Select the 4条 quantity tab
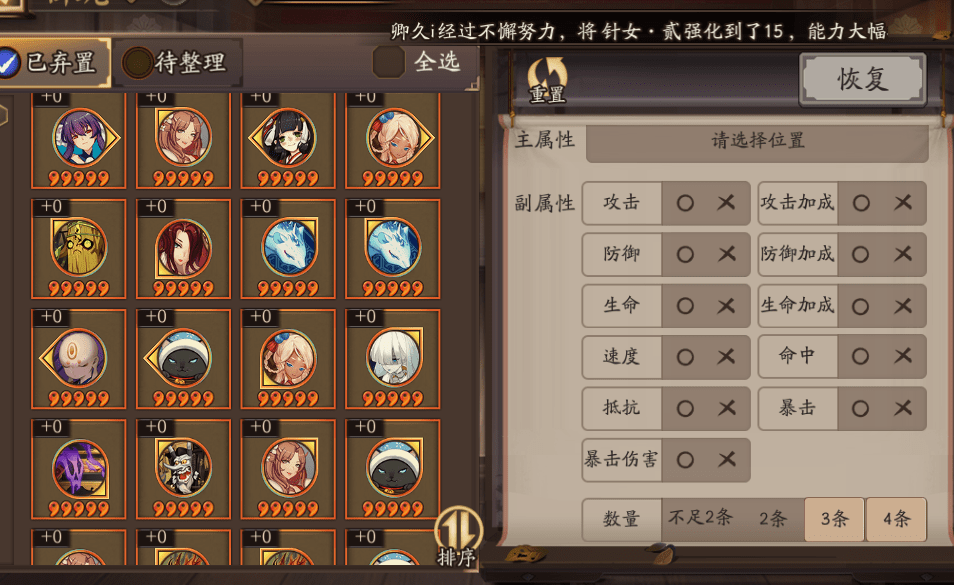Viewport: 954px width, 585px height. pos(896,519)
